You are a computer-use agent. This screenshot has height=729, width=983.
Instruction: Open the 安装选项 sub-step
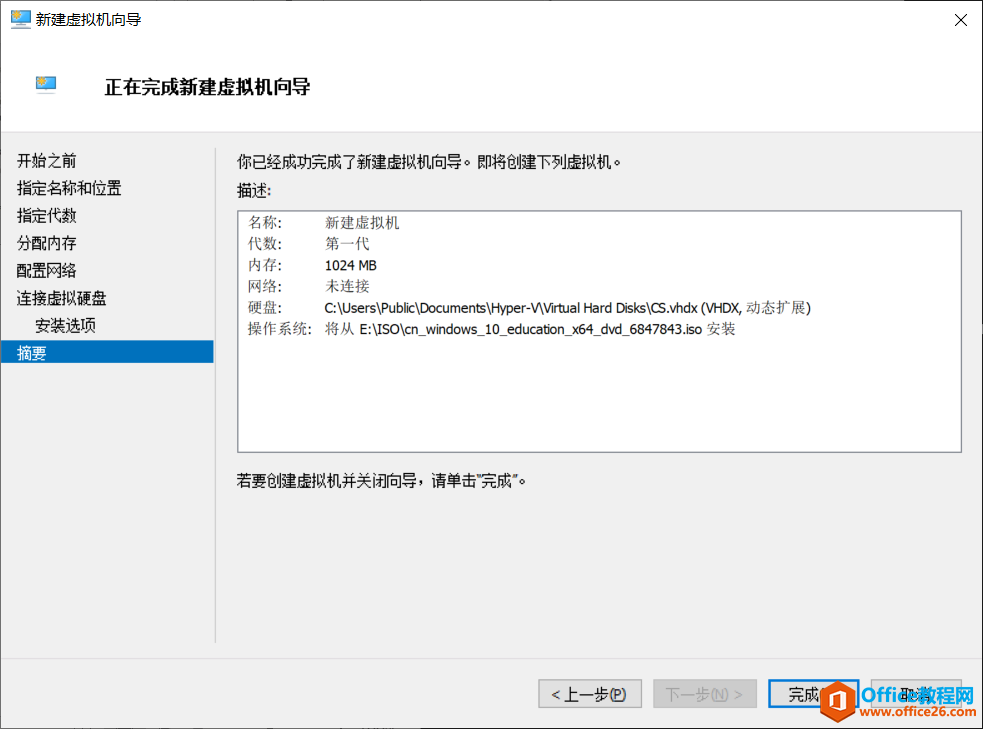(x=65, y=326)
